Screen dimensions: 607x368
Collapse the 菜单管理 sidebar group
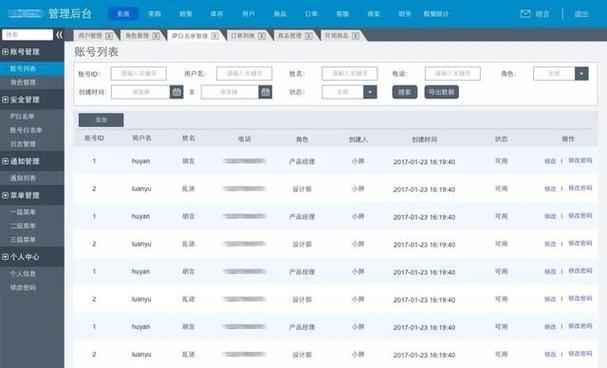(5, 195)
